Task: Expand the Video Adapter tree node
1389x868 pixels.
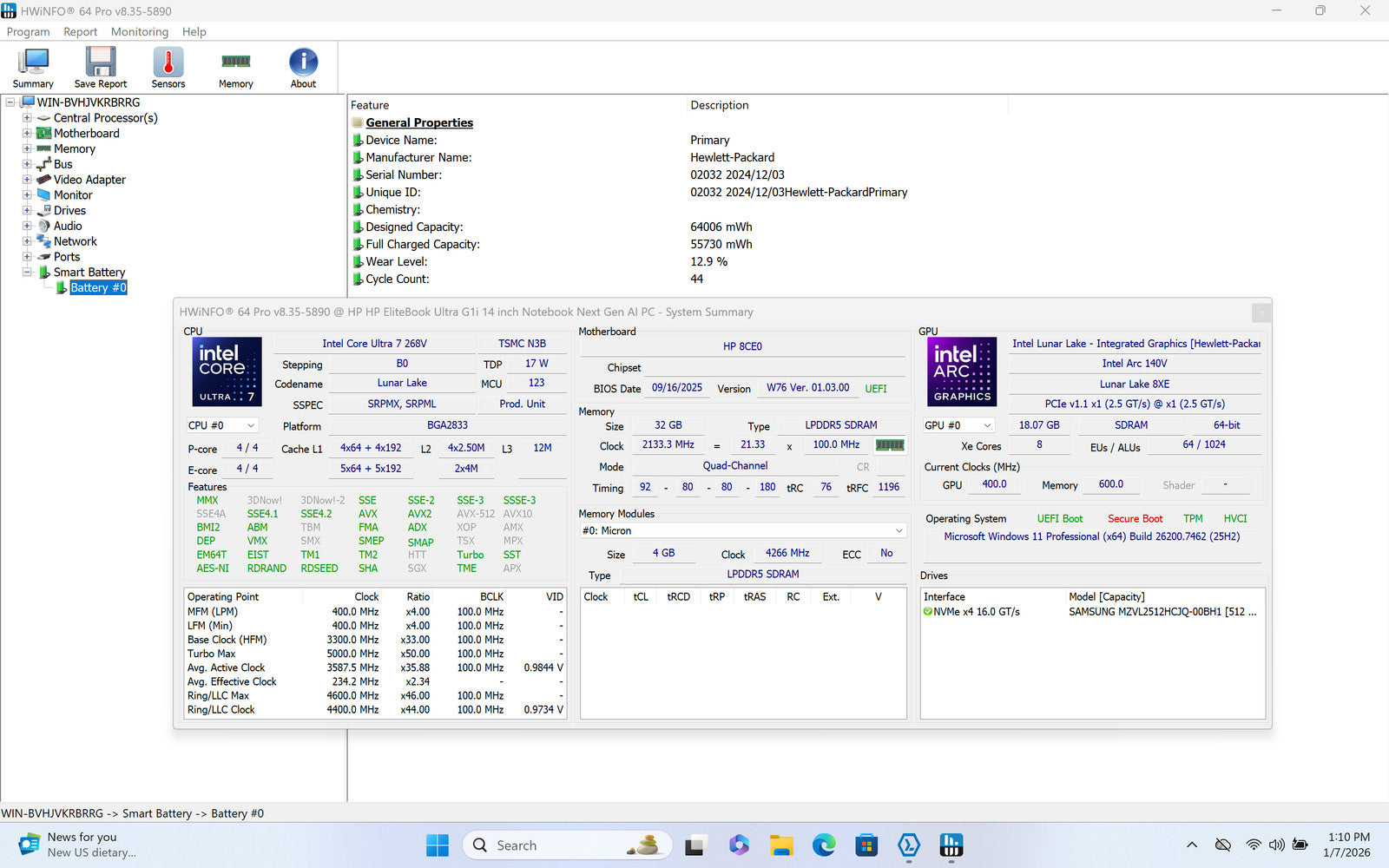Action: [27, 180]
